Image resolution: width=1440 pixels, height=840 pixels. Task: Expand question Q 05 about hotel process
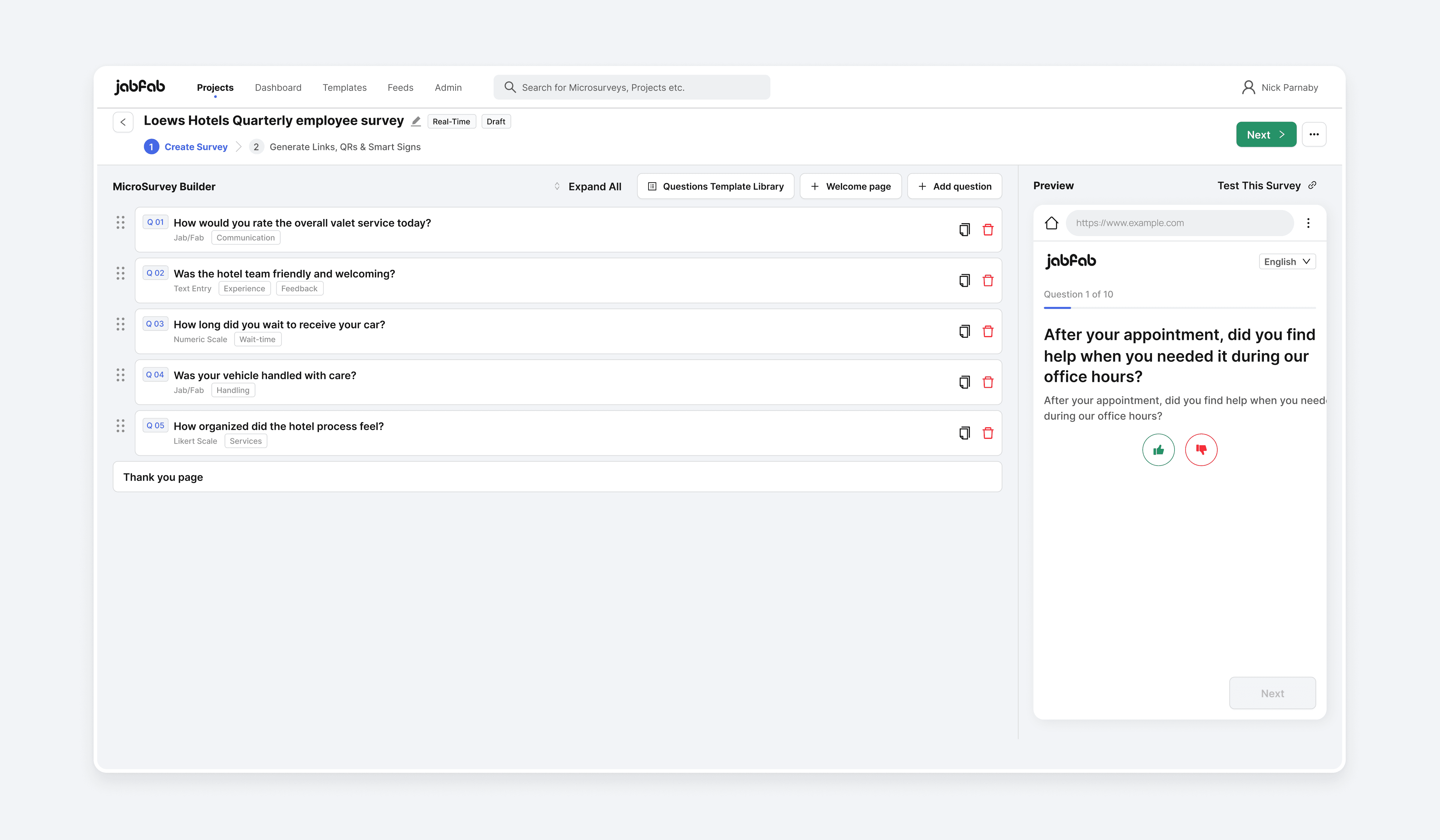[278, 426]
